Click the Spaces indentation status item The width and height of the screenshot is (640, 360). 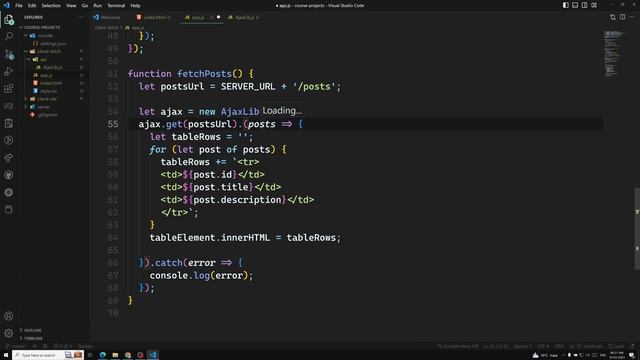click(522, 346)
